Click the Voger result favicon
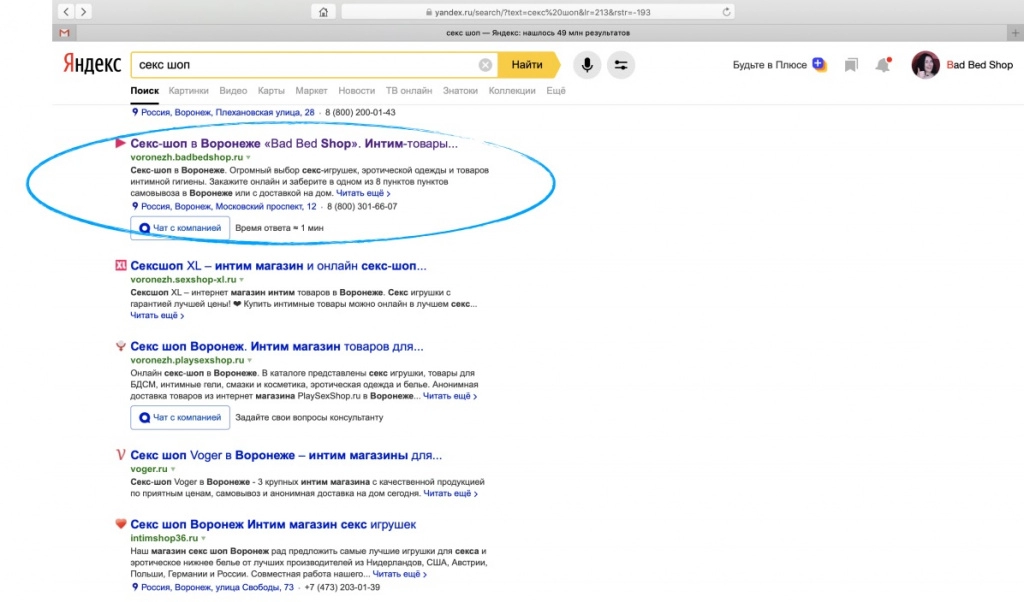This screenshot has width=1024, height=602. point(120,454)
